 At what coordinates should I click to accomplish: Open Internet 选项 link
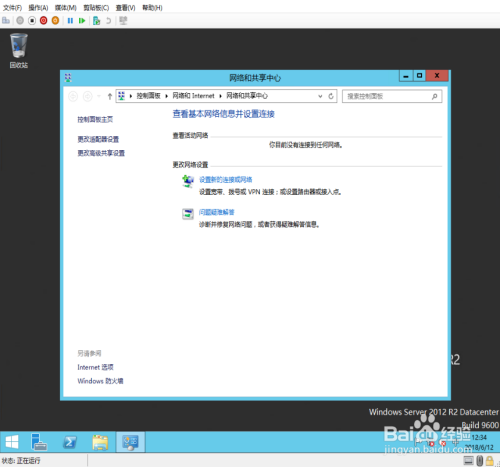coord(96,367)
